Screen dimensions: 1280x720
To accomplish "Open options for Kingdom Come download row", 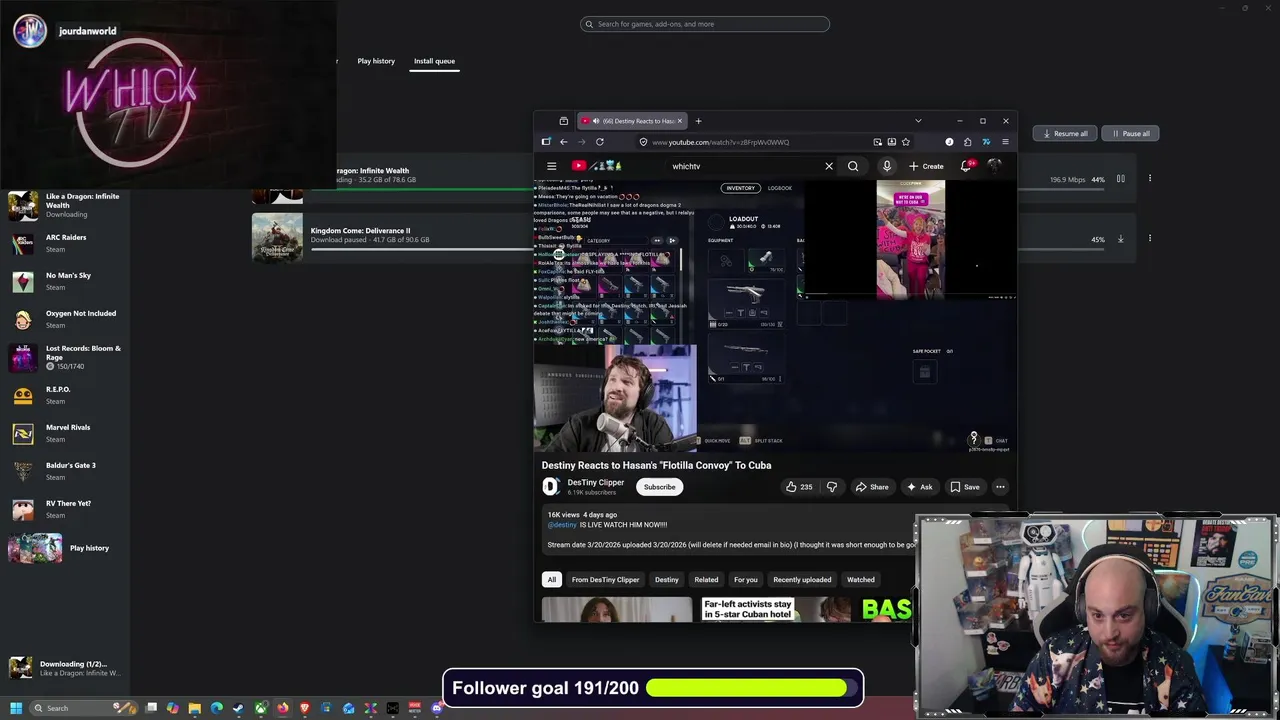I will pyautogui.click(x=1150, y=239).
